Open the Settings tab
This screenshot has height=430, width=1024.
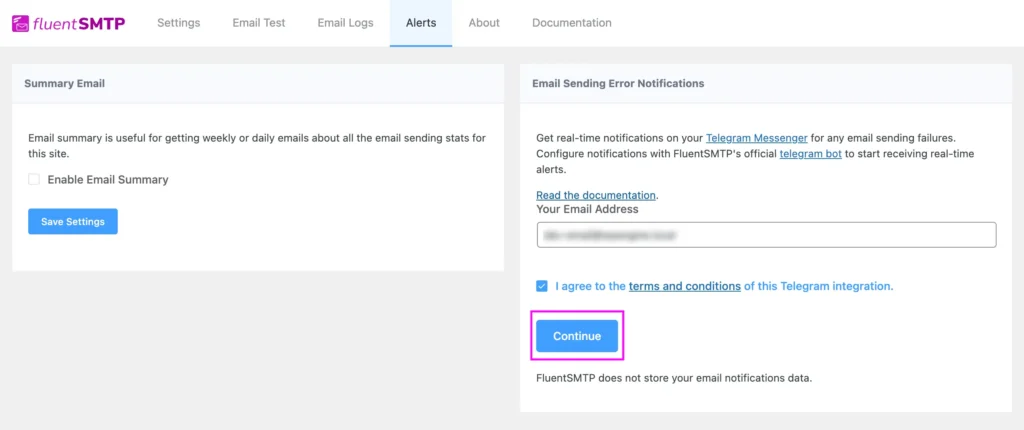point(178,23)
